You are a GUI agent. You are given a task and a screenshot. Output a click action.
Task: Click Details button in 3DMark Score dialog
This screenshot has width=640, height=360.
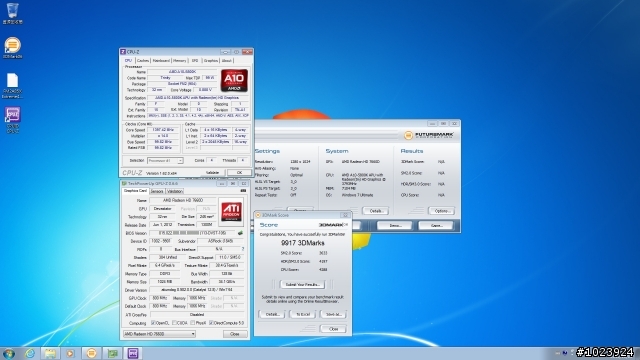click(272, 314)
